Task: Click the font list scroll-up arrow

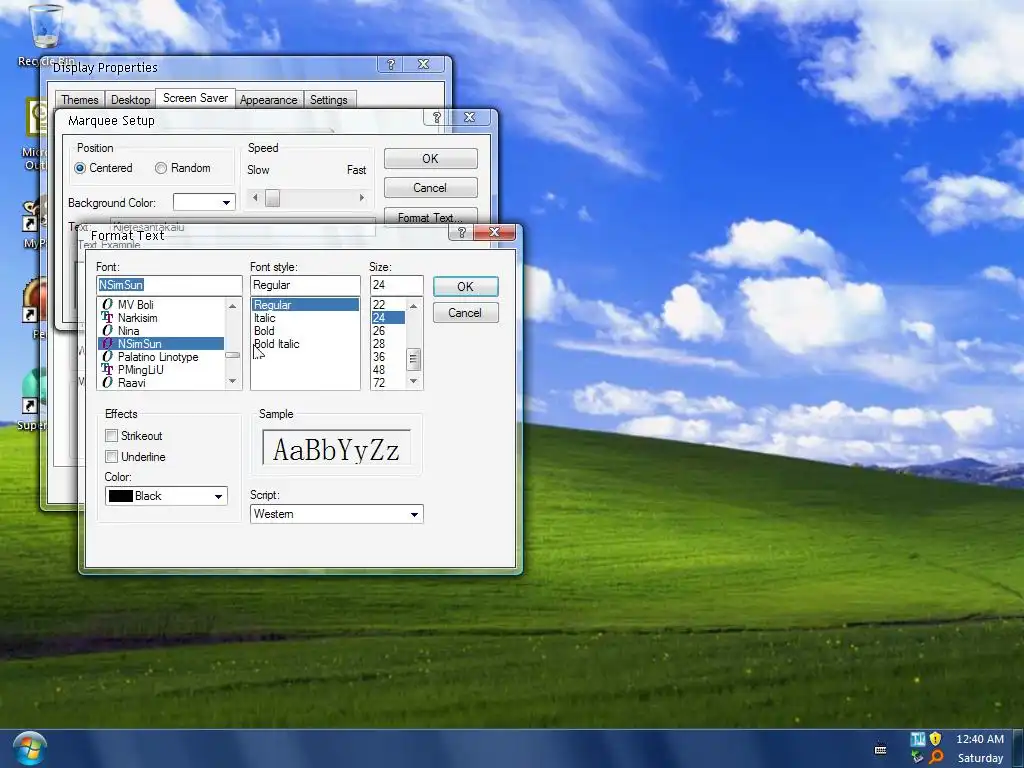Action: pos(232,306)
